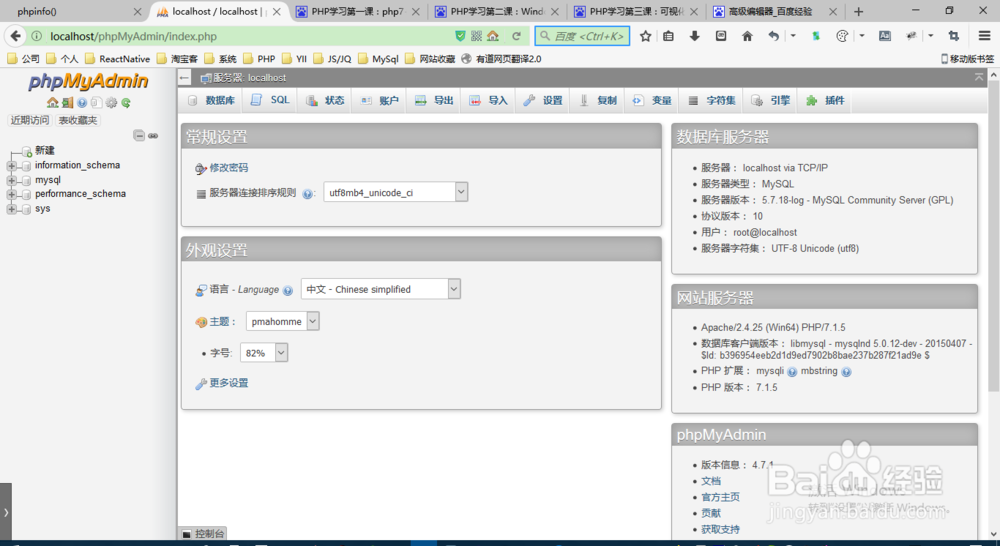Screen dimensions: 1000x546
Task: Expand the sys database node
Action: click(x=11, y=209)
